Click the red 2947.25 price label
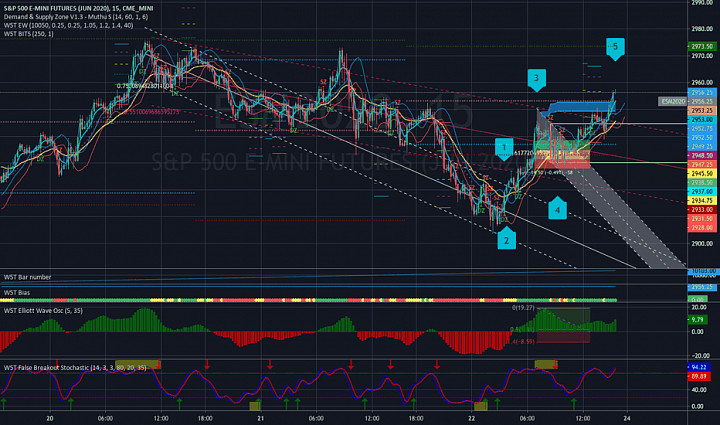Viewport: 720px width, 425px height. click(x=702, y=164)
